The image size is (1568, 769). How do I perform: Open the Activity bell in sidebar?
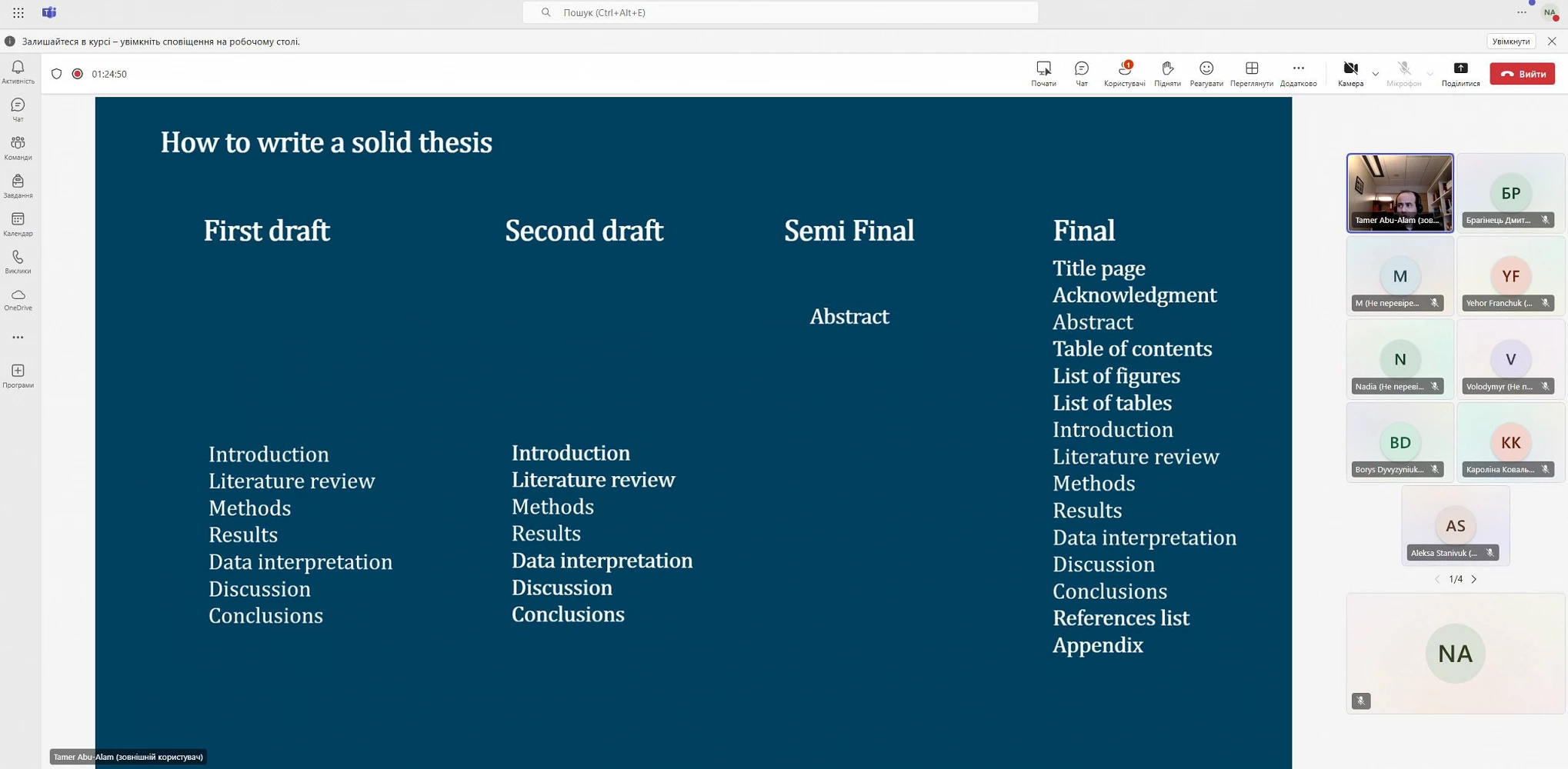coord(18,72)
